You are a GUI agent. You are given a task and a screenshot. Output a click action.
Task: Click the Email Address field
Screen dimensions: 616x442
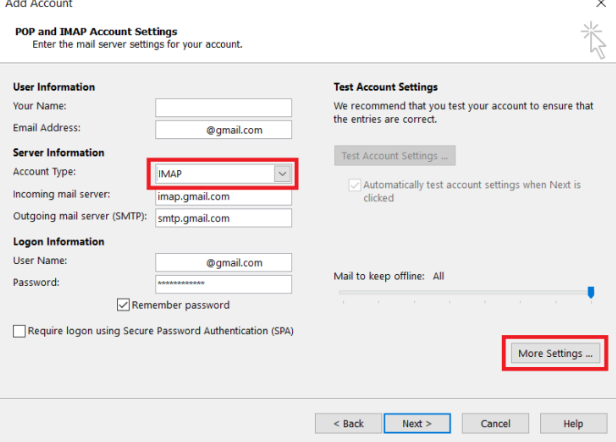223,130
